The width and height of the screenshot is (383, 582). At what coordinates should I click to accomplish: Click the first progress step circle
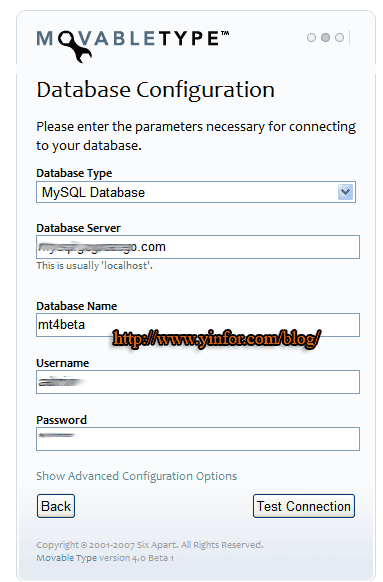(x=311, y=37)
